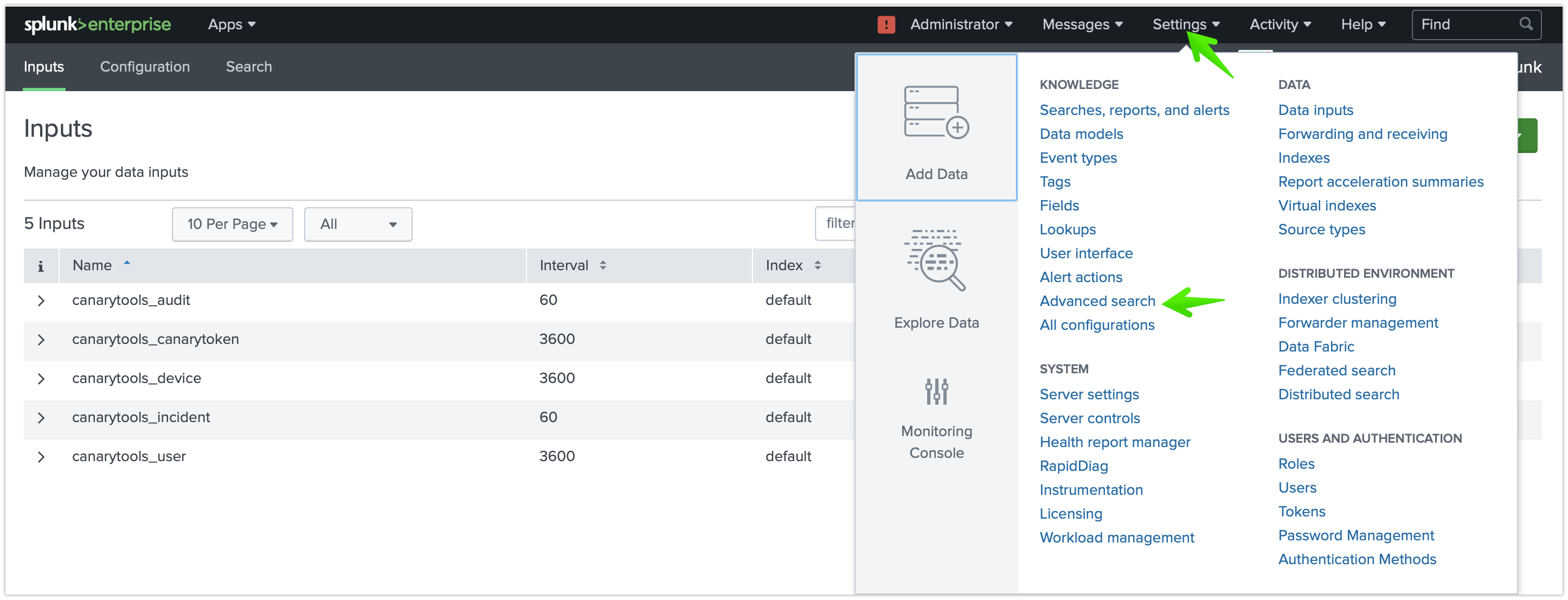Open Server settings link

click(x=1089, y=394)
